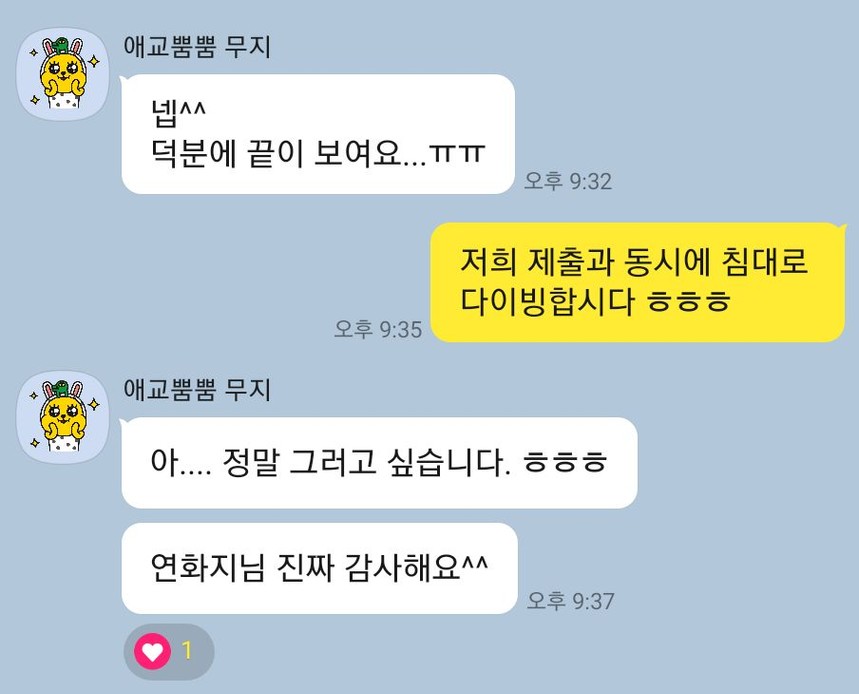The width and height of the screenshot is (859, 694).
Task: Select the 정말 그러고 싶습니다 message bubble
Action: point(379,462)
